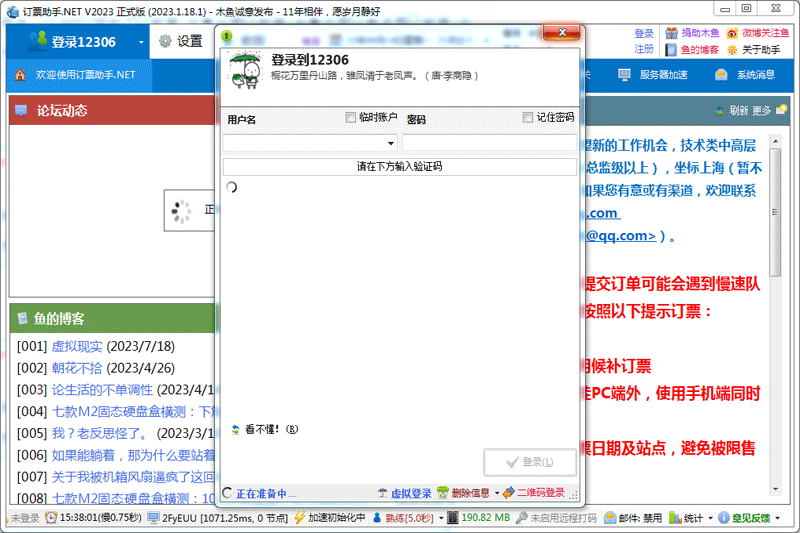The height and width of the screenshot is (533, 800).
Task: Click the gear icon beside 设置
Action: 165,41
